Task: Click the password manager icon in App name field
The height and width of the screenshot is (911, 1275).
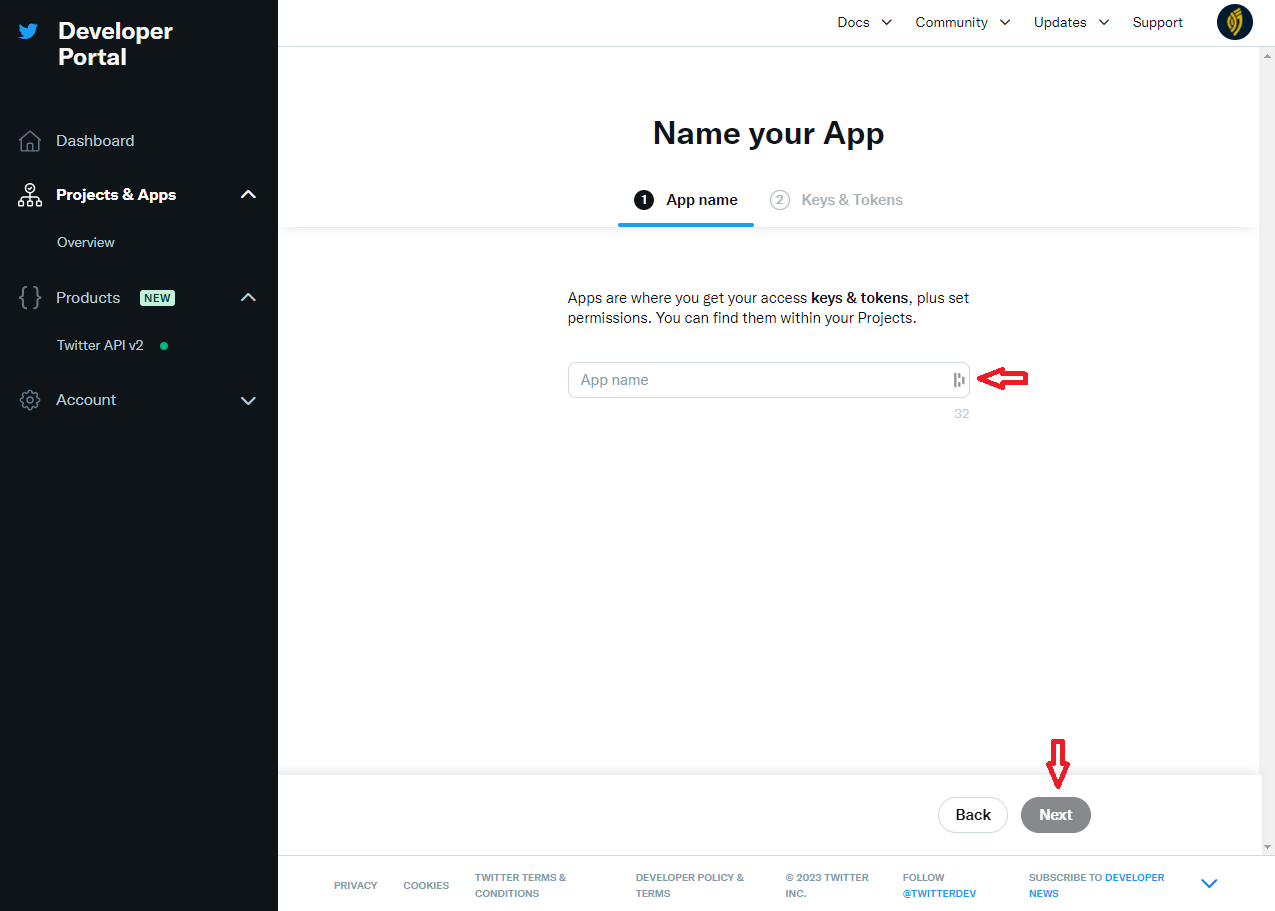Action: click(959, 380)
